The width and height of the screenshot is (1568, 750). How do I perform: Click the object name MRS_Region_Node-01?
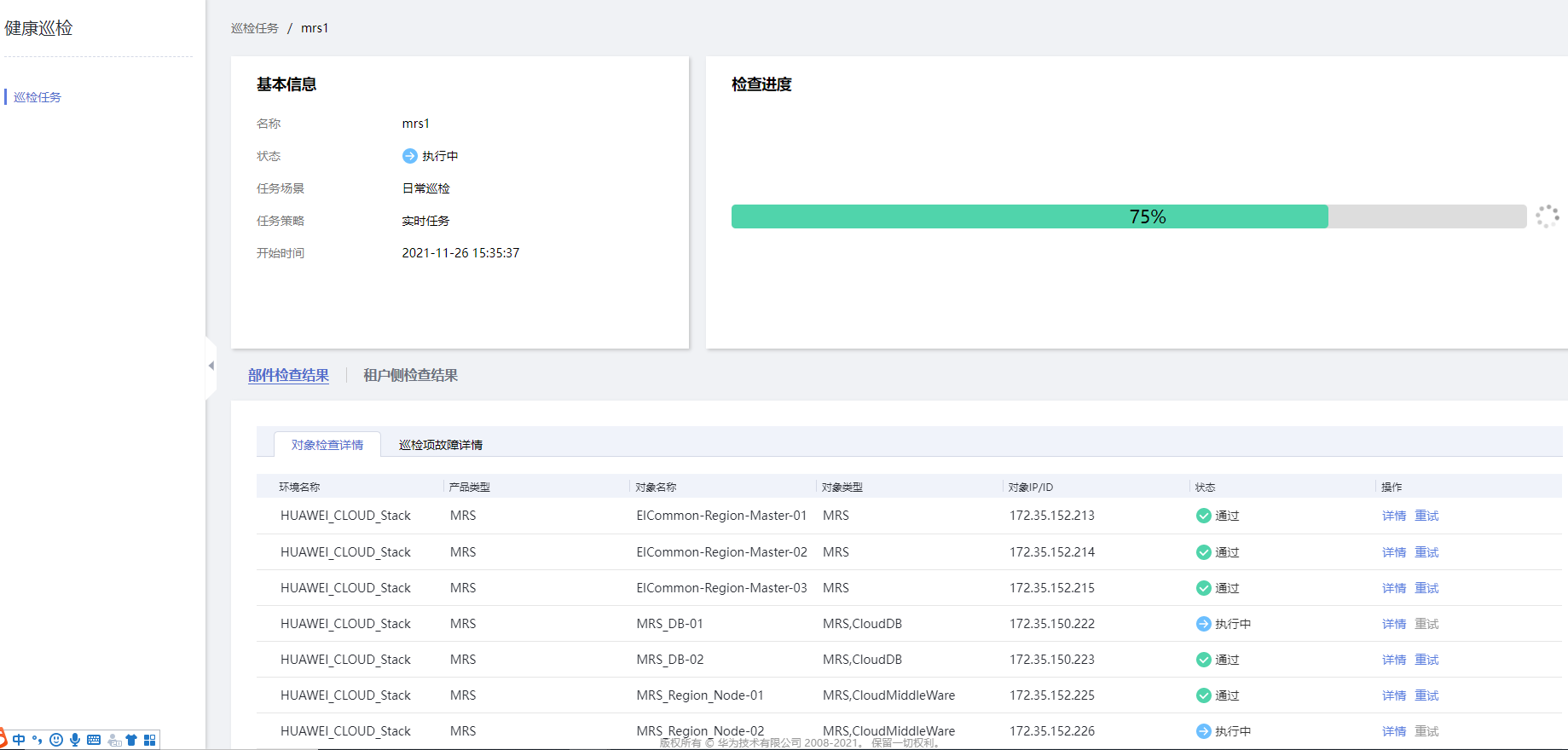coord(700,695)
